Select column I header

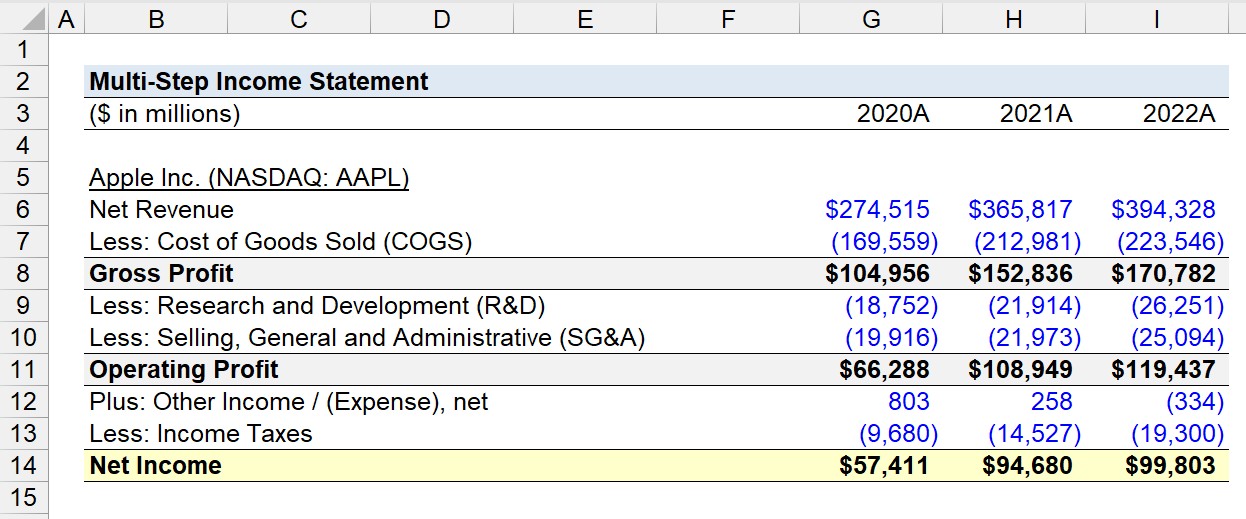tap(1157, 16)
